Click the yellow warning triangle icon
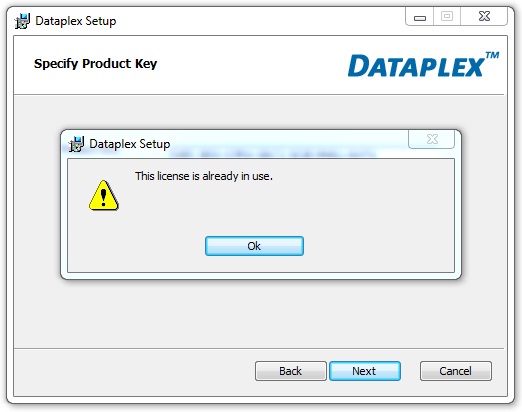Screen dimensions: 522x412 pos(104,196)
